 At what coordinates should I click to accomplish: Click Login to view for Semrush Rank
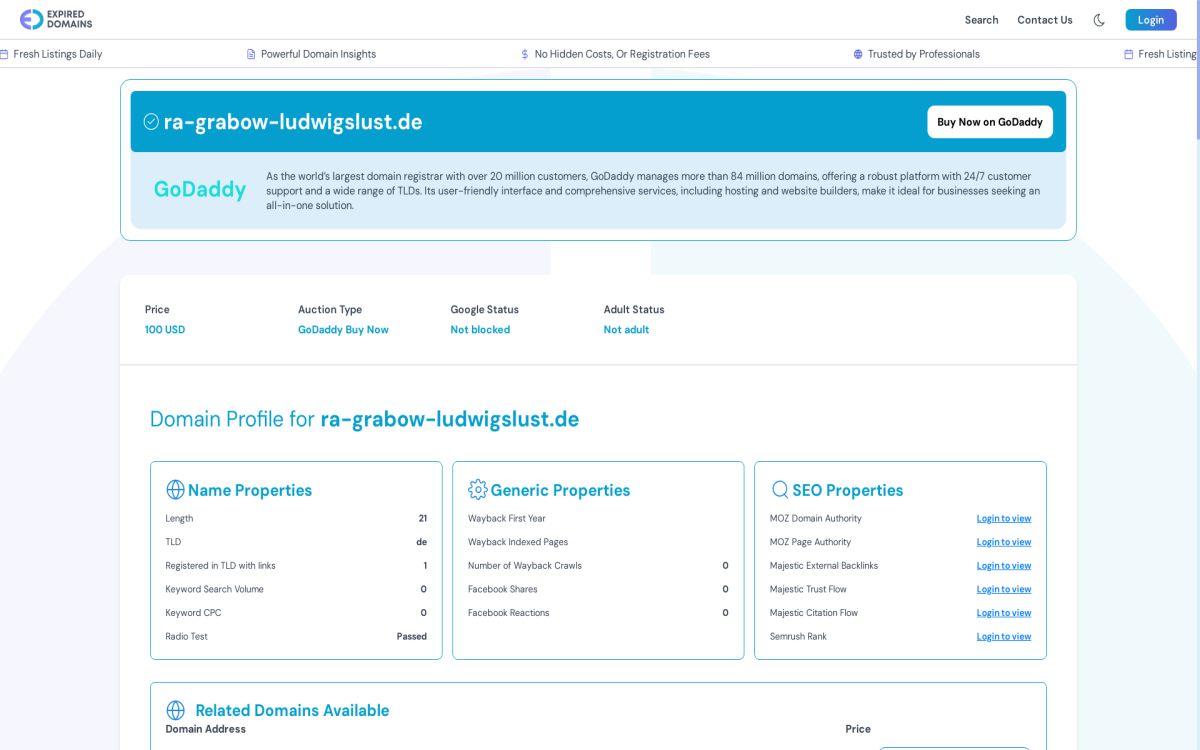1004,636
